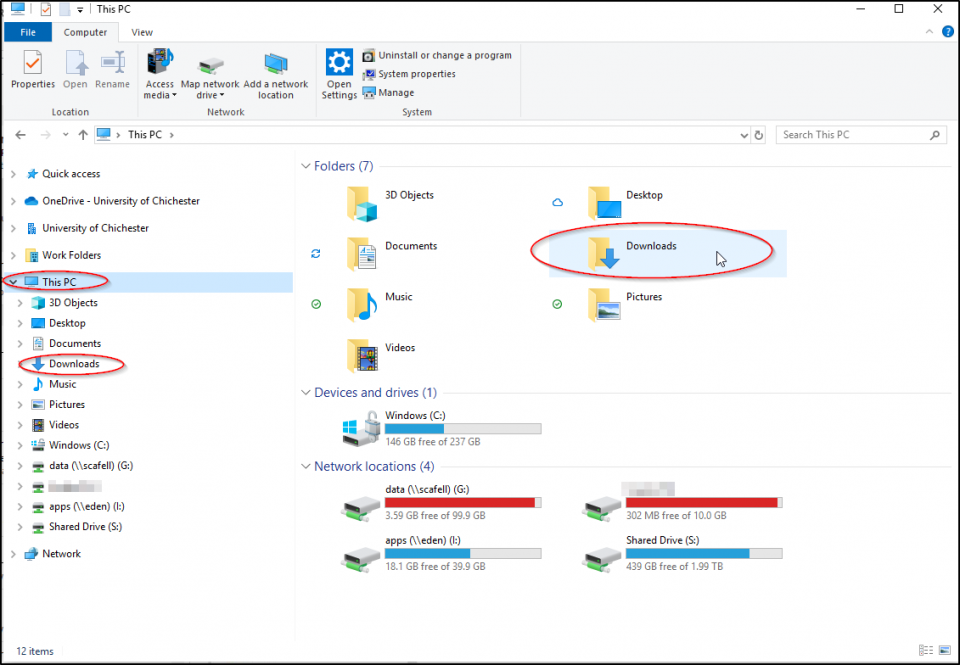Screen dimensions: 960x665
Task: Click the apps (I:) capacity bar
Action: tap(463, 554)
